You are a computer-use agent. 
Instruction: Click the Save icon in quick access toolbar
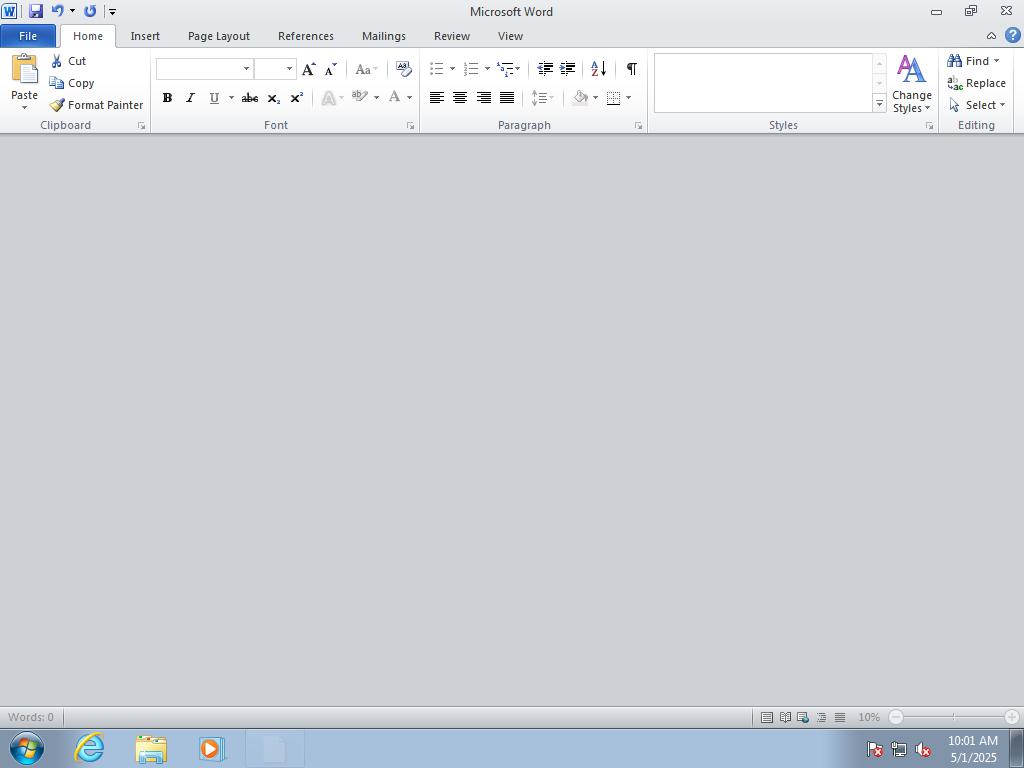(36, 11)
